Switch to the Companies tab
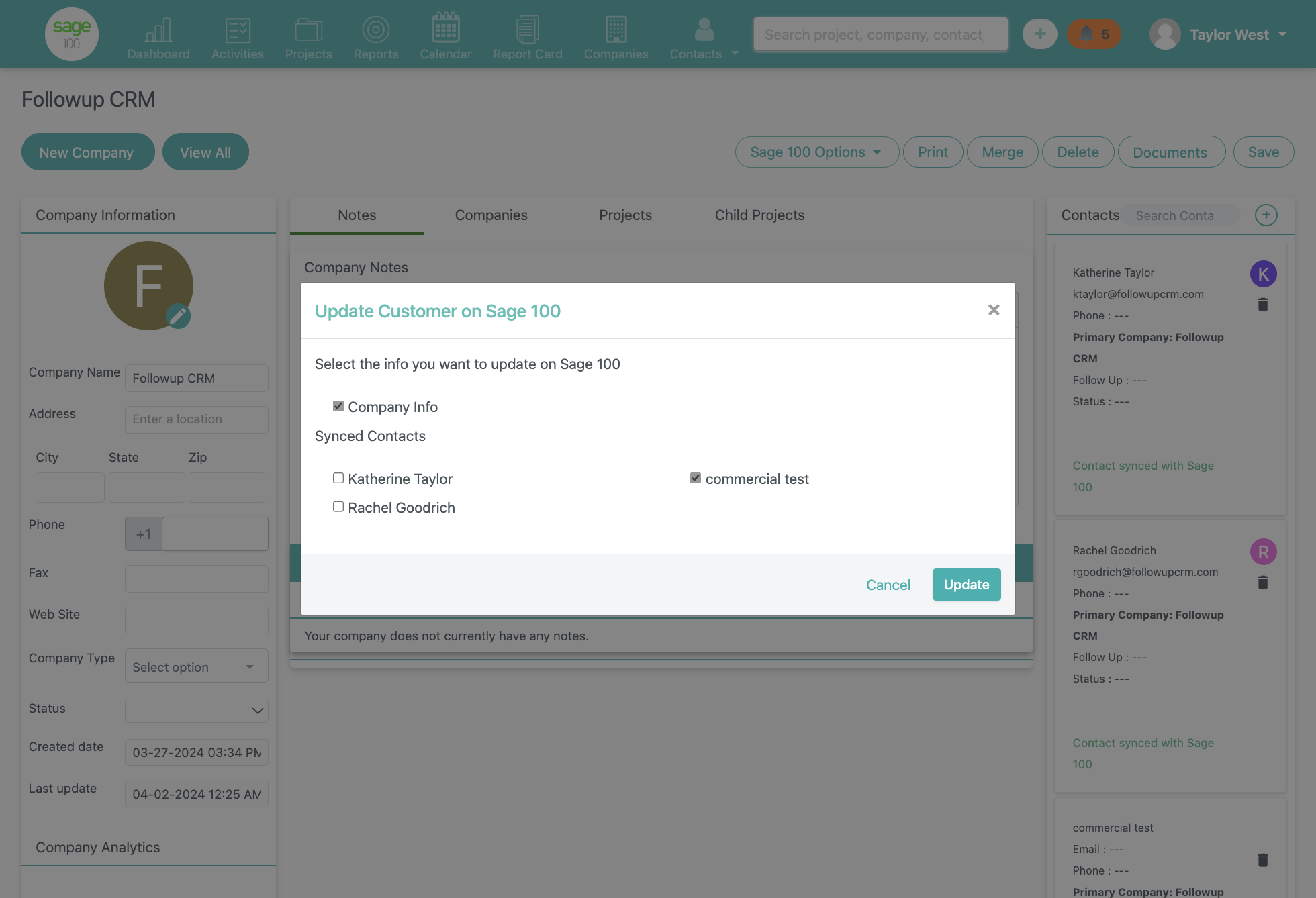The width and height of the screenshot is (1316, 898). 491,215
